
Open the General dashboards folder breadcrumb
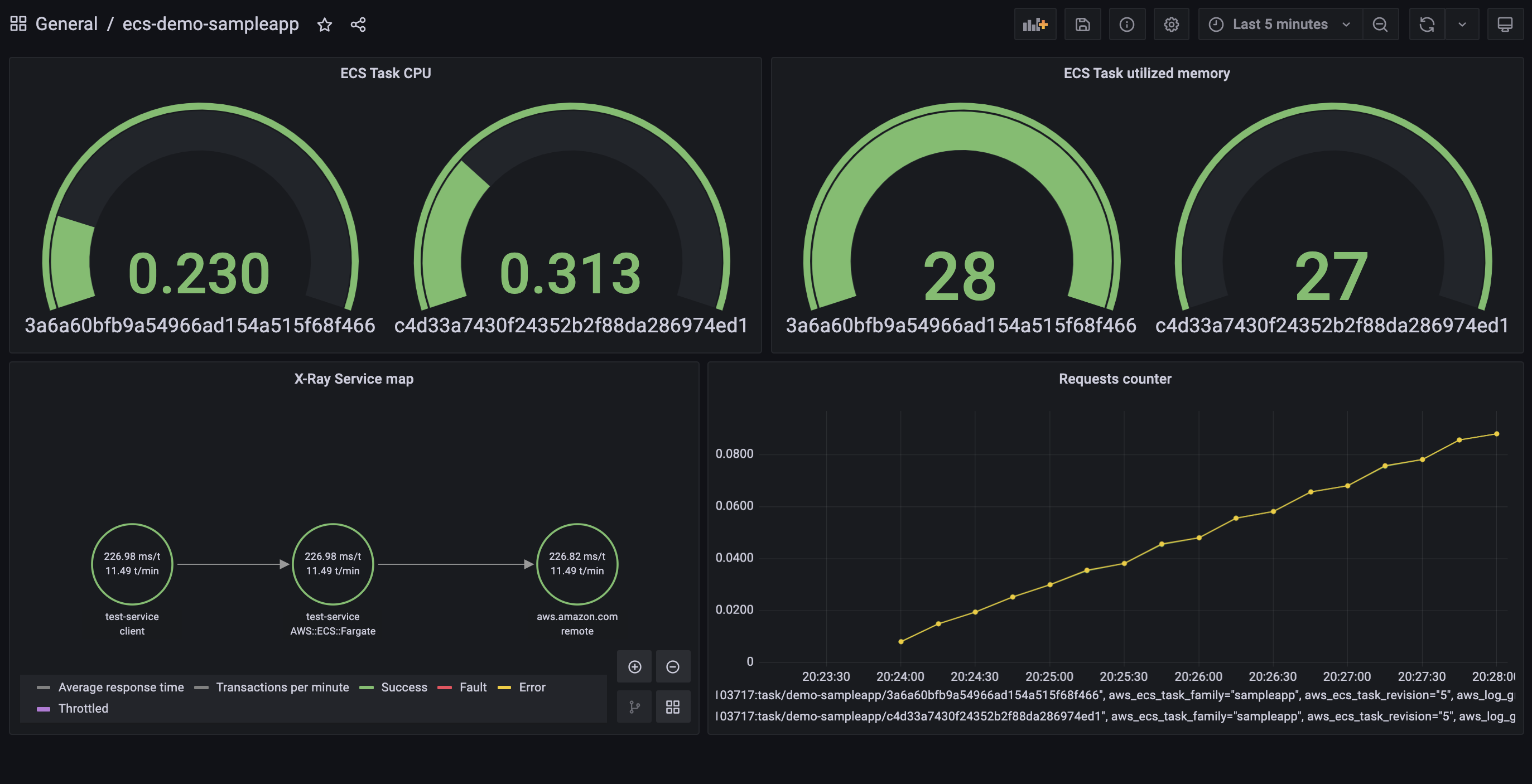pyautogui.click(x=66, y=24)
